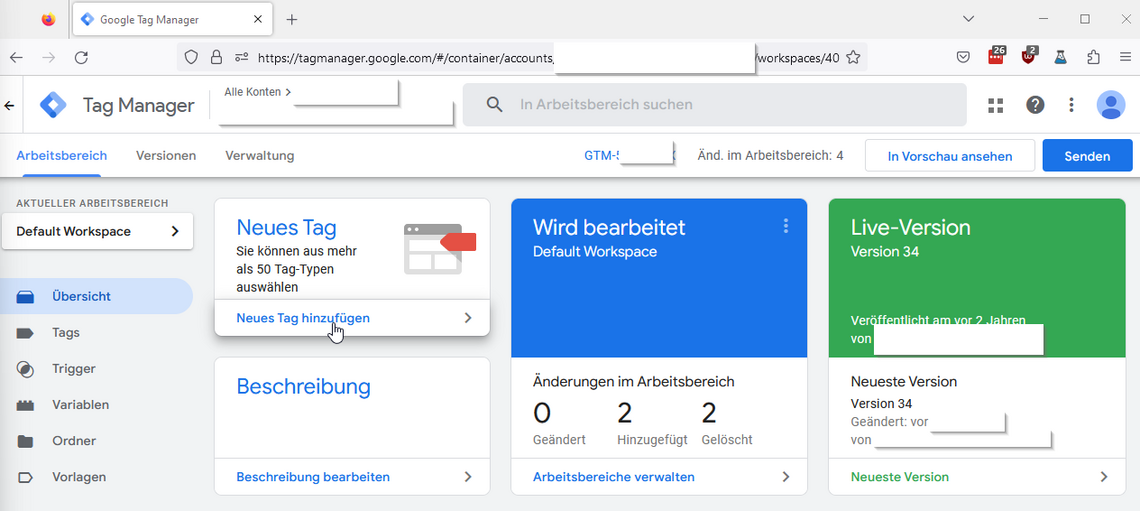Click the blue Senden button
Screen dimensions: 1140x511
[x=1087, y=156]
